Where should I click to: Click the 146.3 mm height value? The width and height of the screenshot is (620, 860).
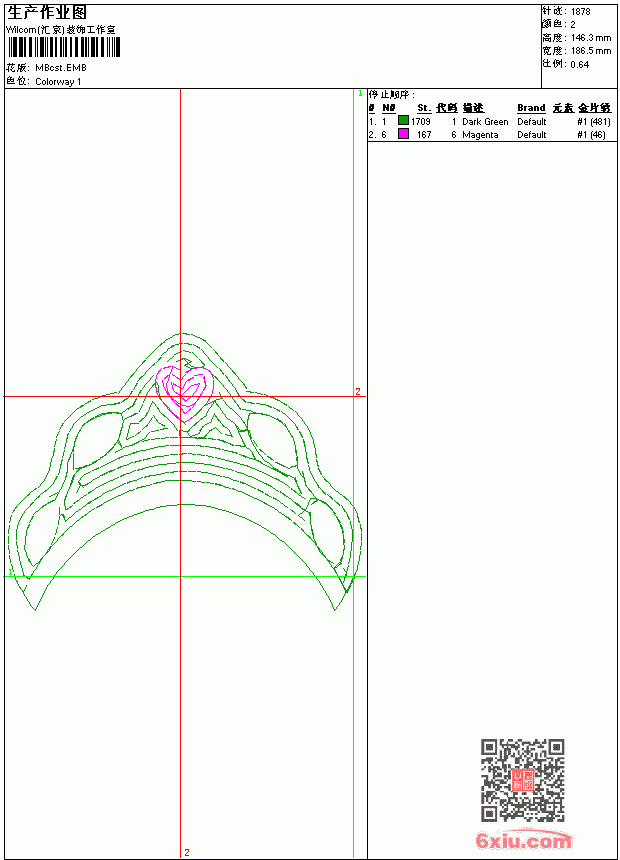coord(591,38)
